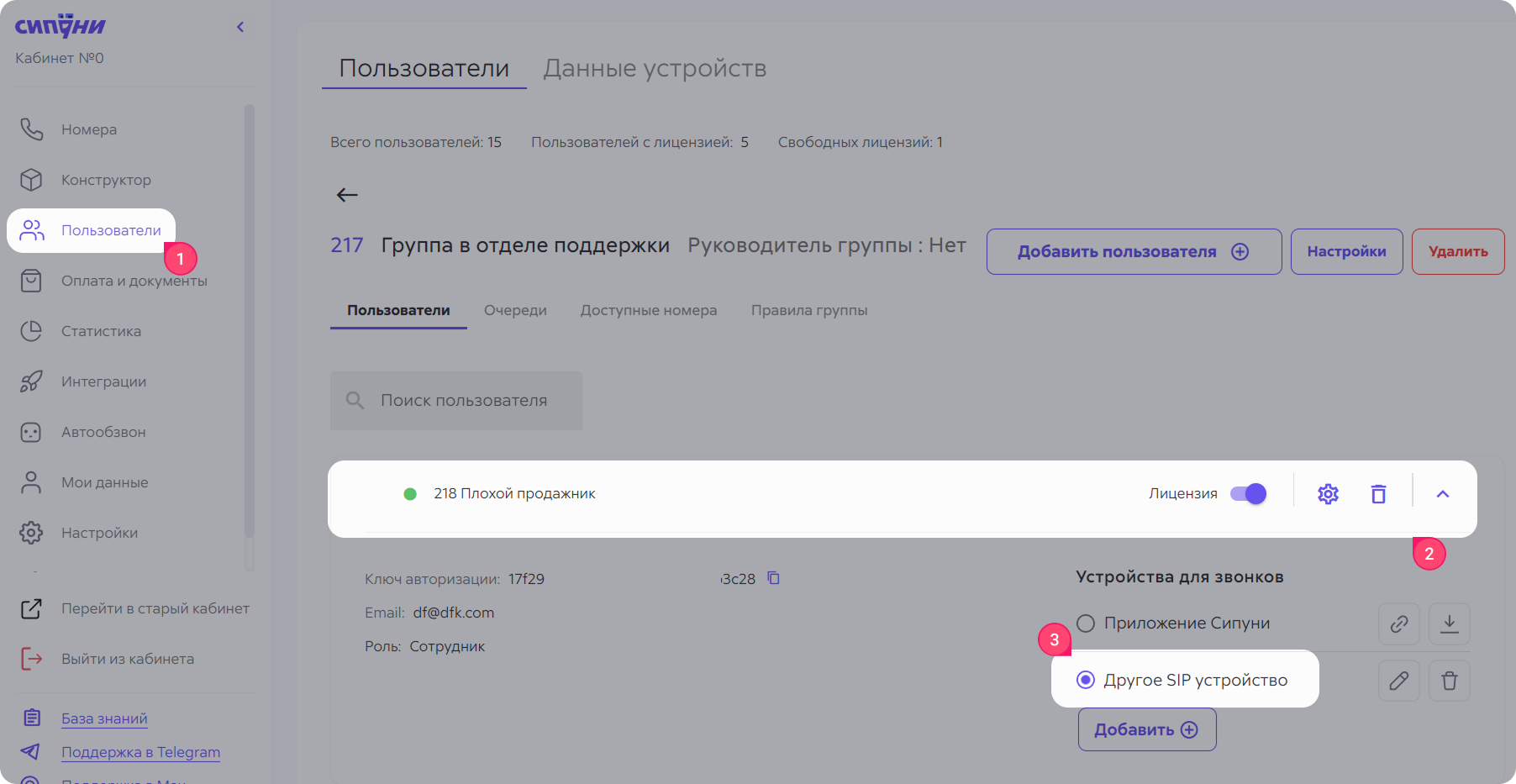Click the cube icon for Конструктор
Image resolution: width=1516 pixels, height=784 pixels.
(31, 180)
